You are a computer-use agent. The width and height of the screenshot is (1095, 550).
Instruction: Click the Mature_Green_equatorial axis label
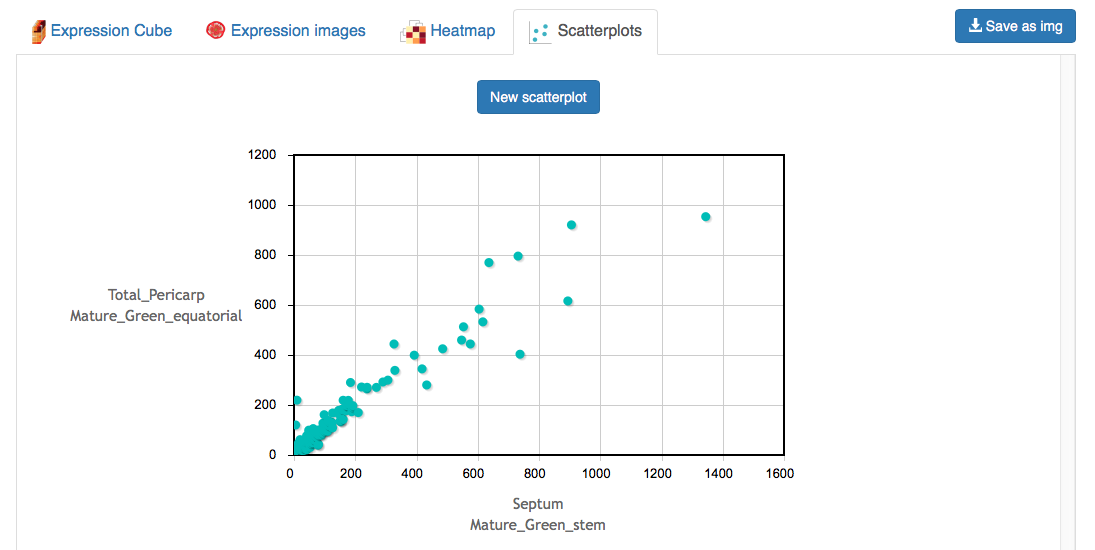coord(156,316)
